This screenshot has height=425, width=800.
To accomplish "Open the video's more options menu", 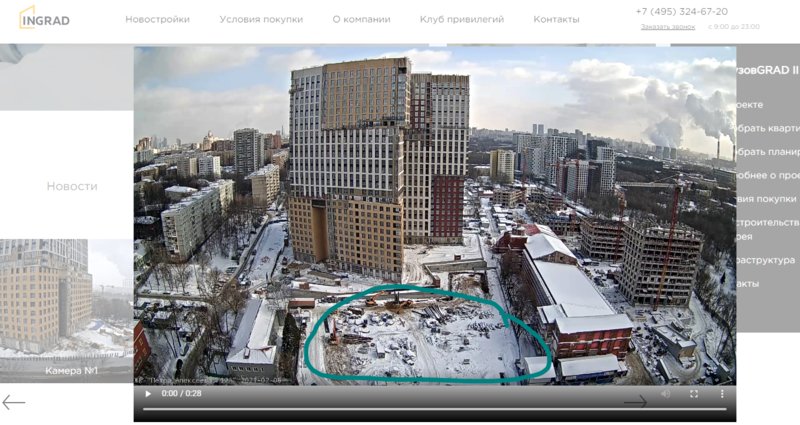I will click(x=722, y=393).
